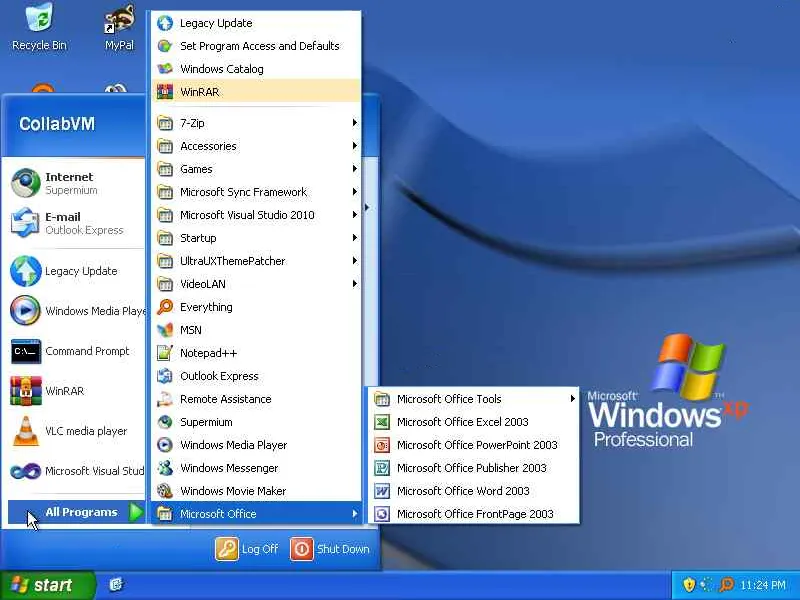Open VLC media player from Start menu

coord(76,431)
